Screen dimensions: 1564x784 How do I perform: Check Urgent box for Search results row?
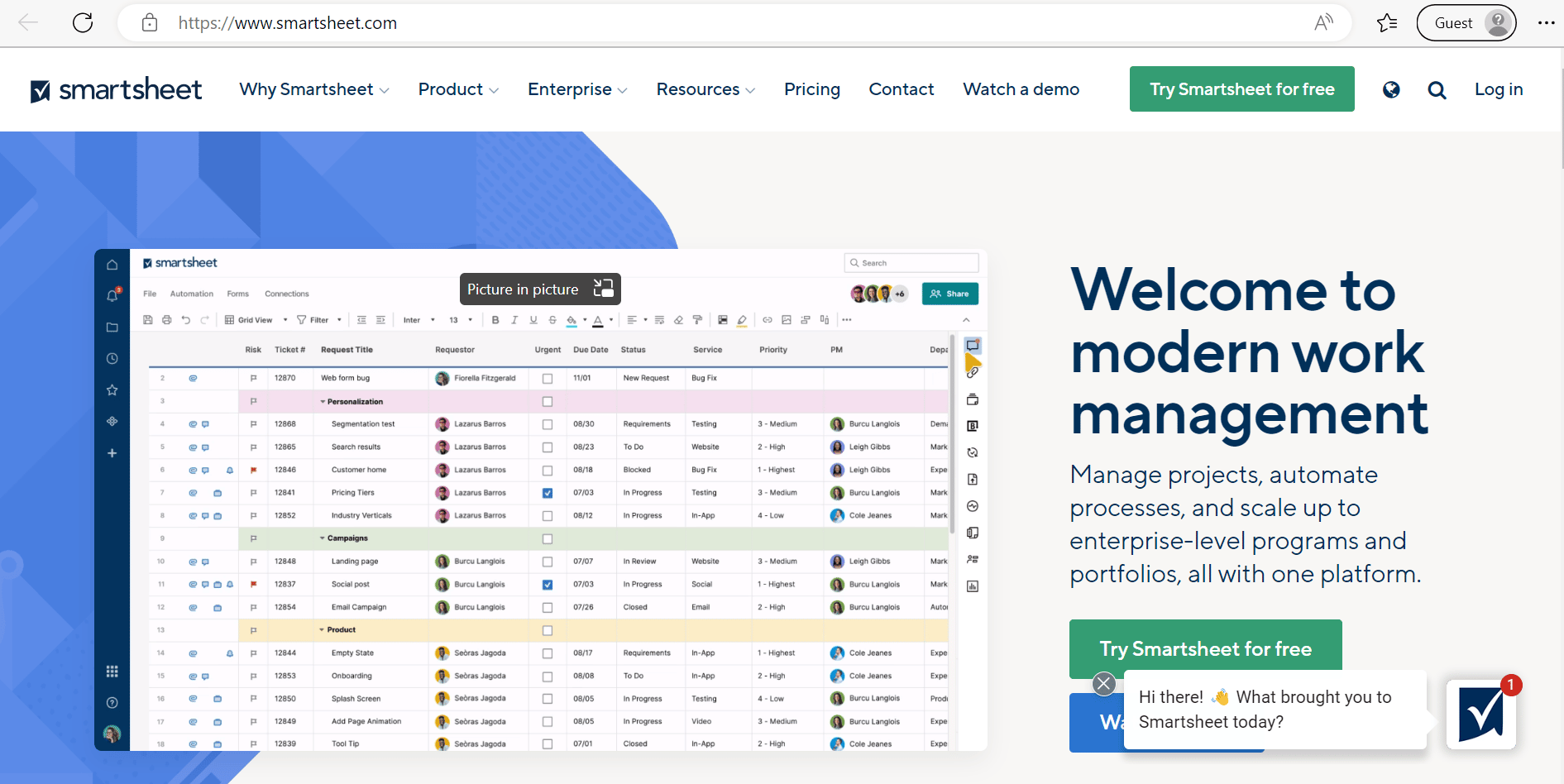coord(548,447)
